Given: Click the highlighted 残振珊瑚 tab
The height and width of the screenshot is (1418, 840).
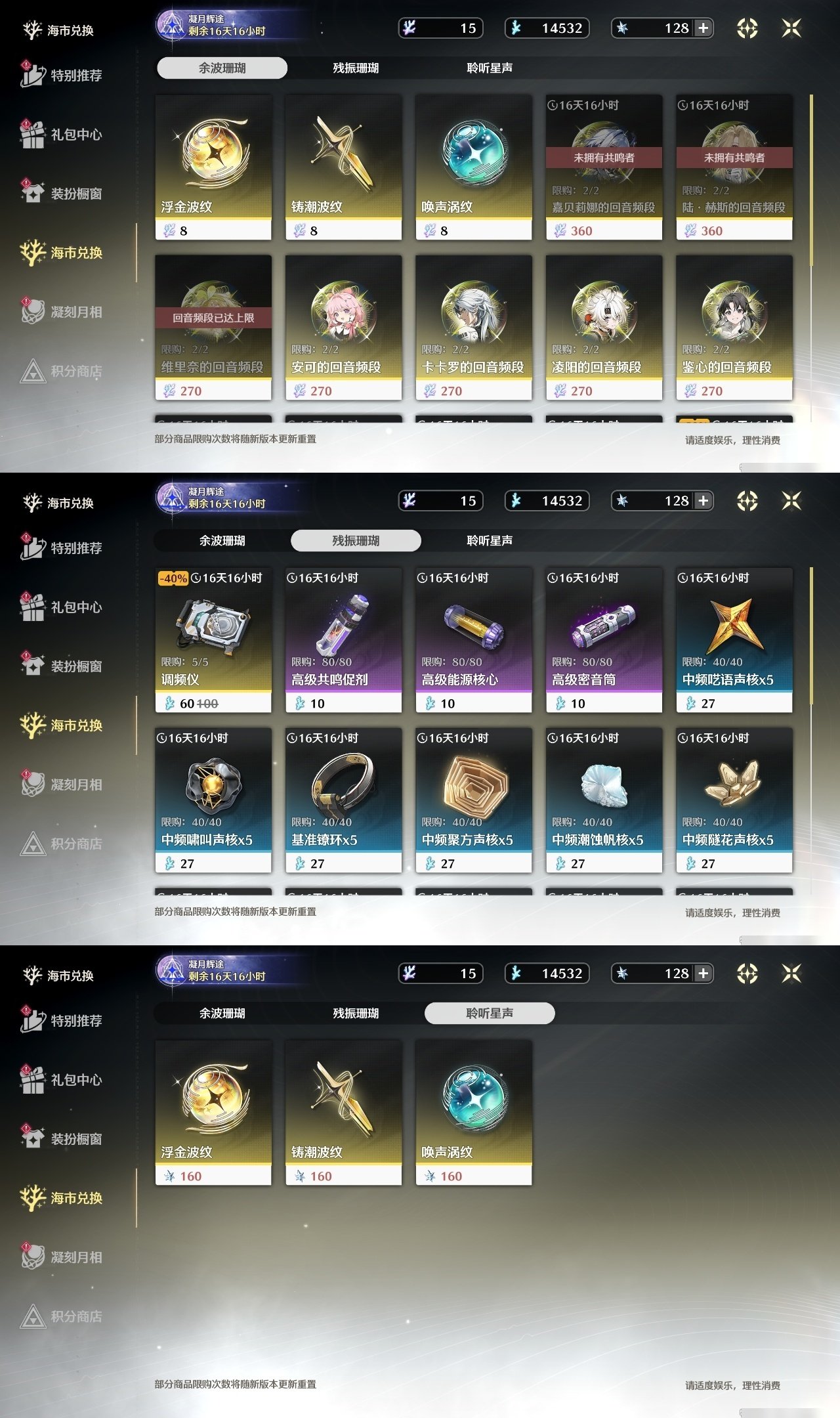Looking at the screenshot, I should [x=356, y=540].
